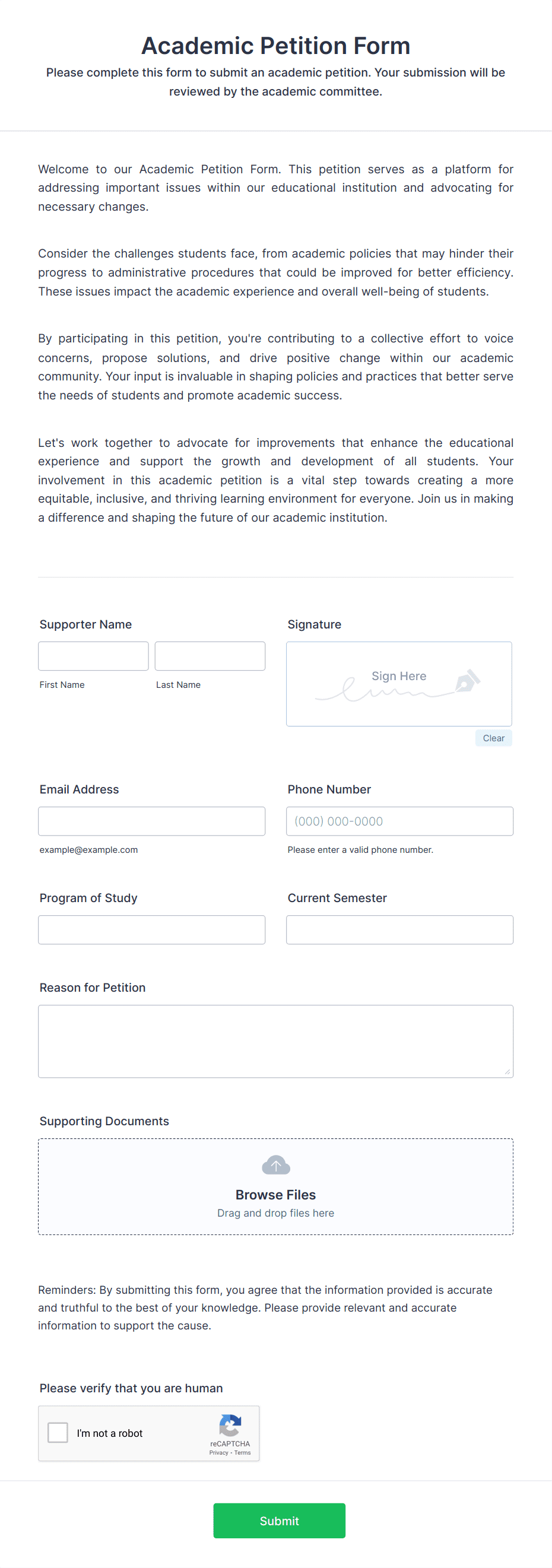Click the drag and drop files area
This screenshot has height=1568, width=552.
tap(275, 1212)
